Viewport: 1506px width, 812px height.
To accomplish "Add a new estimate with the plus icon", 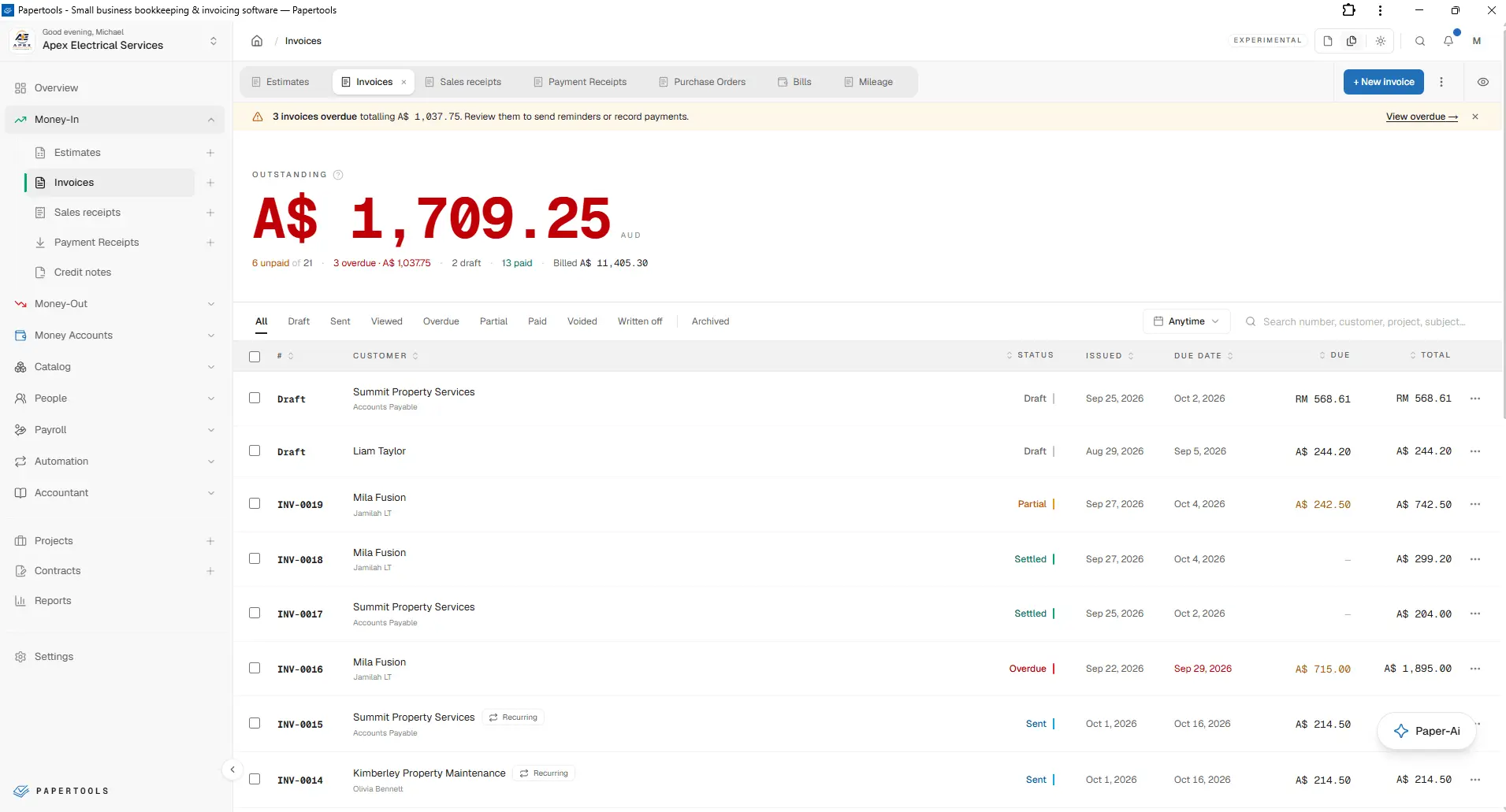I will pos(210,153).
